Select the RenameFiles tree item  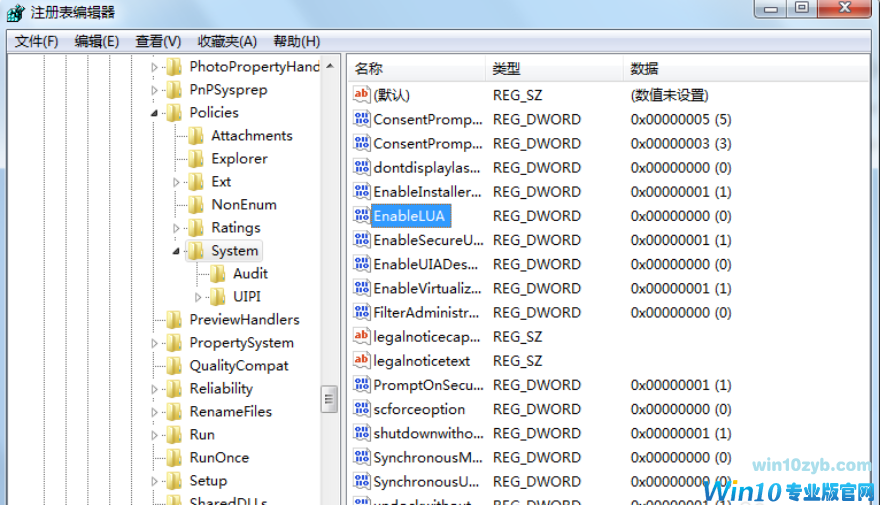click(x=231, y=412)
